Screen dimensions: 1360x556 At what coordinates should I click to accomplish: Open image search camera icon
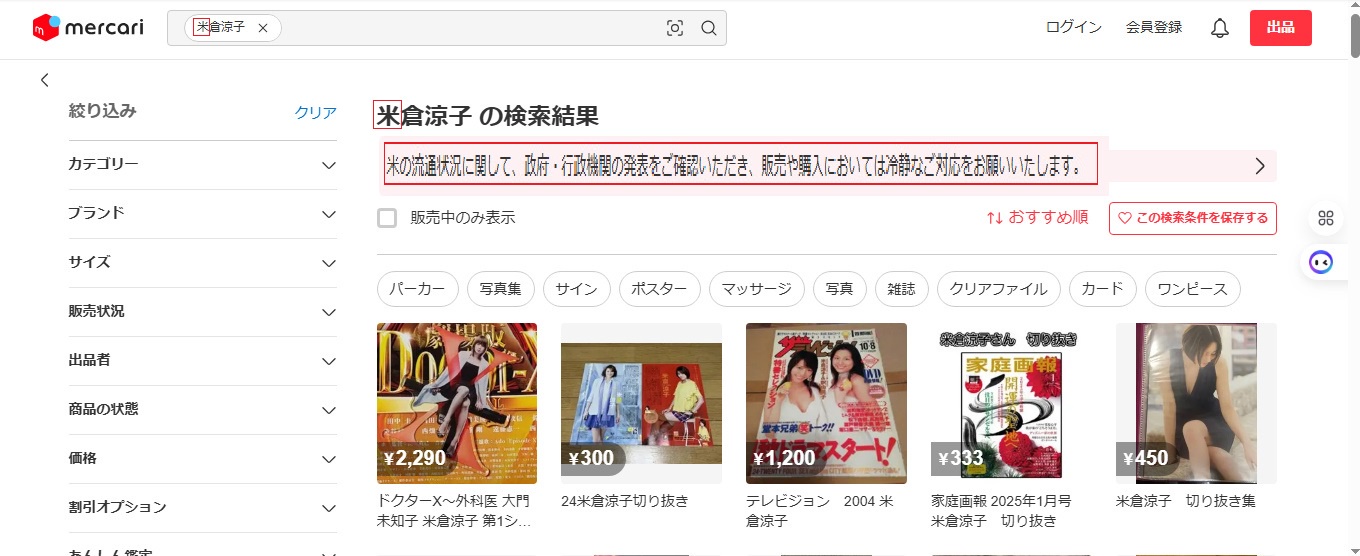tap(675, 28)
